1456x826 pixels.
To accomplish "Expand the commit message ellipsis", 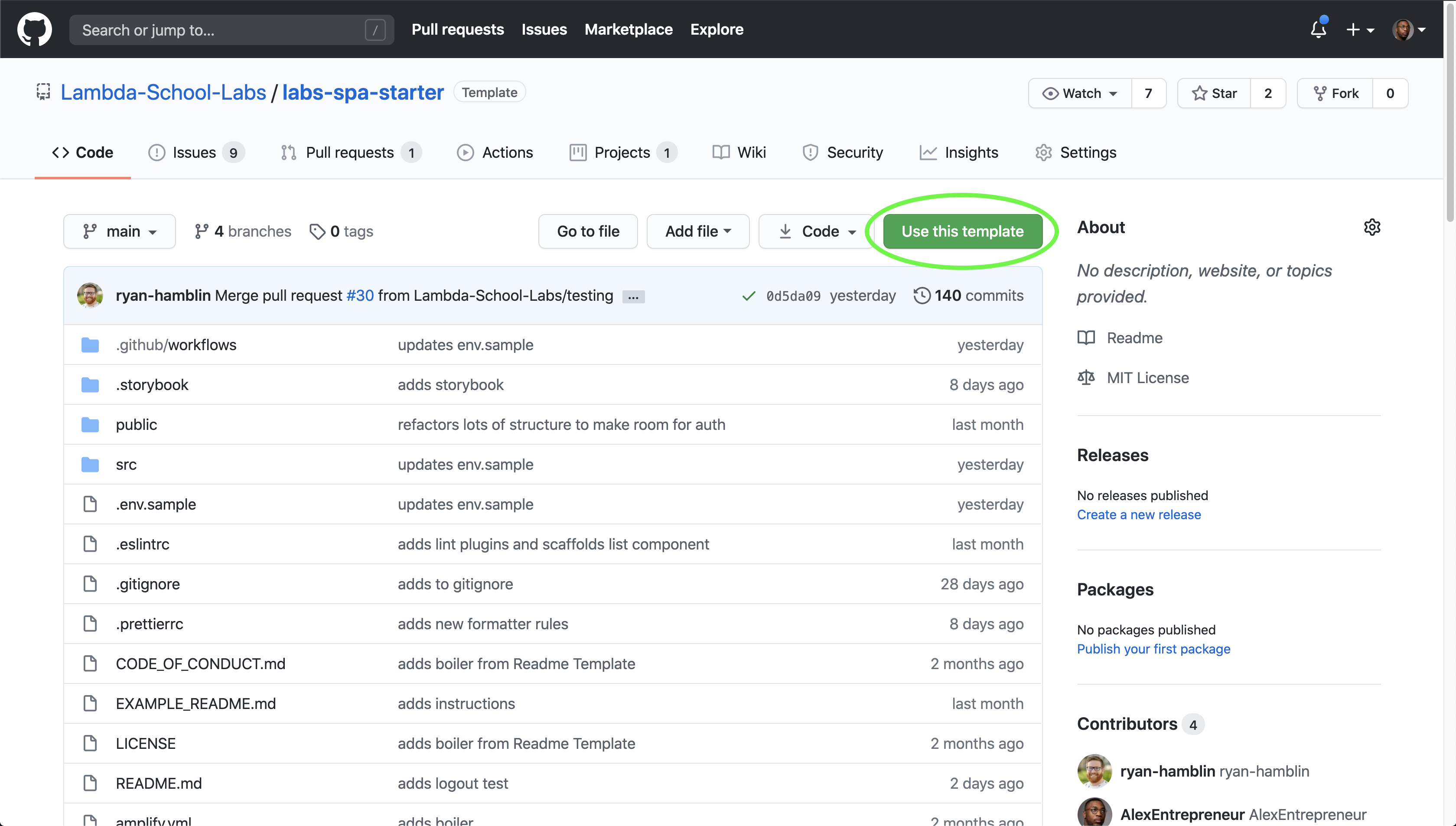I will click(x=633, y=297).
